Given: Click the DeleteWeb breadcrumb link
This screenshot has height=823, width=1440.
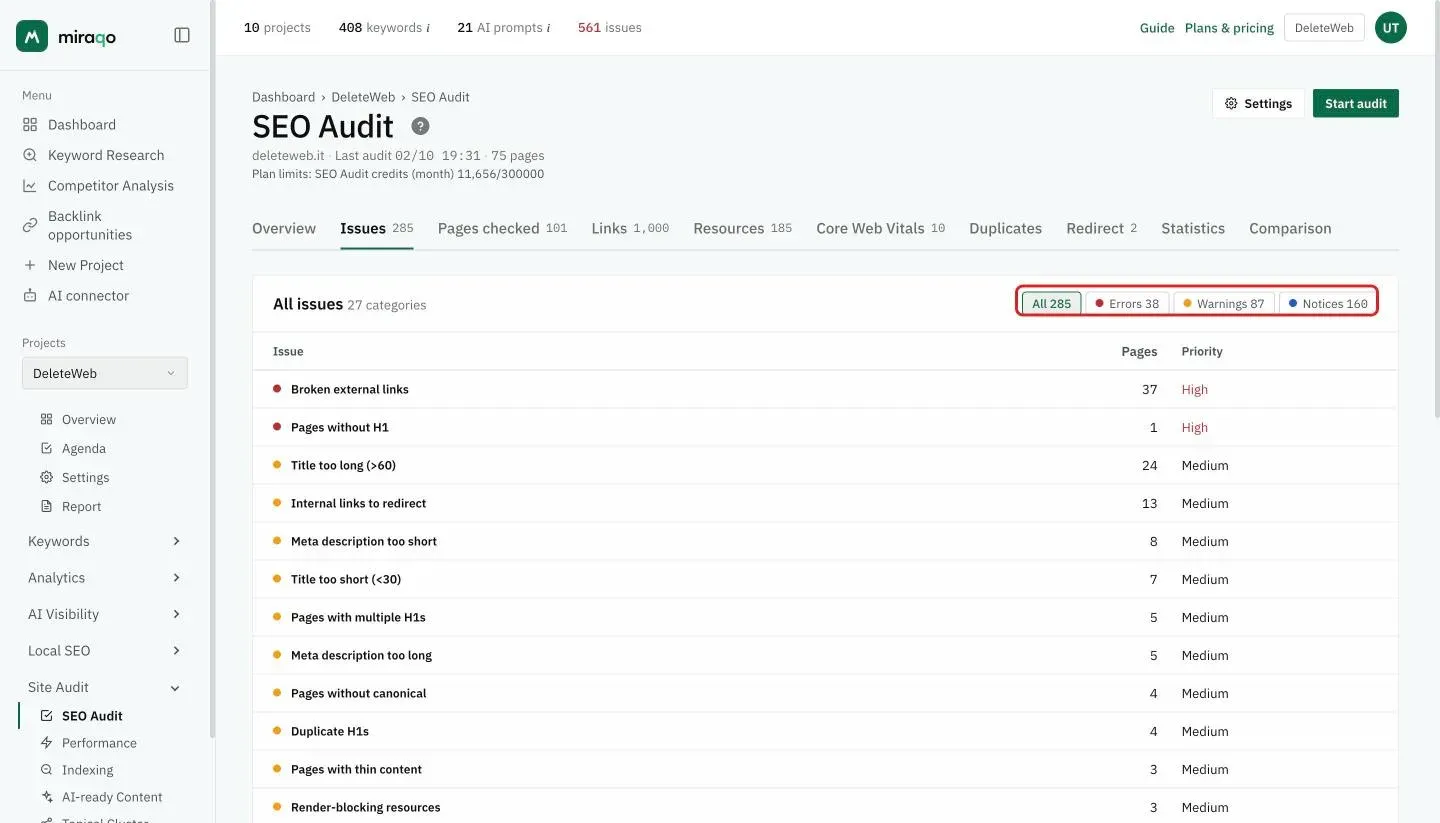Looking at the screenshot, I should 363,97.
